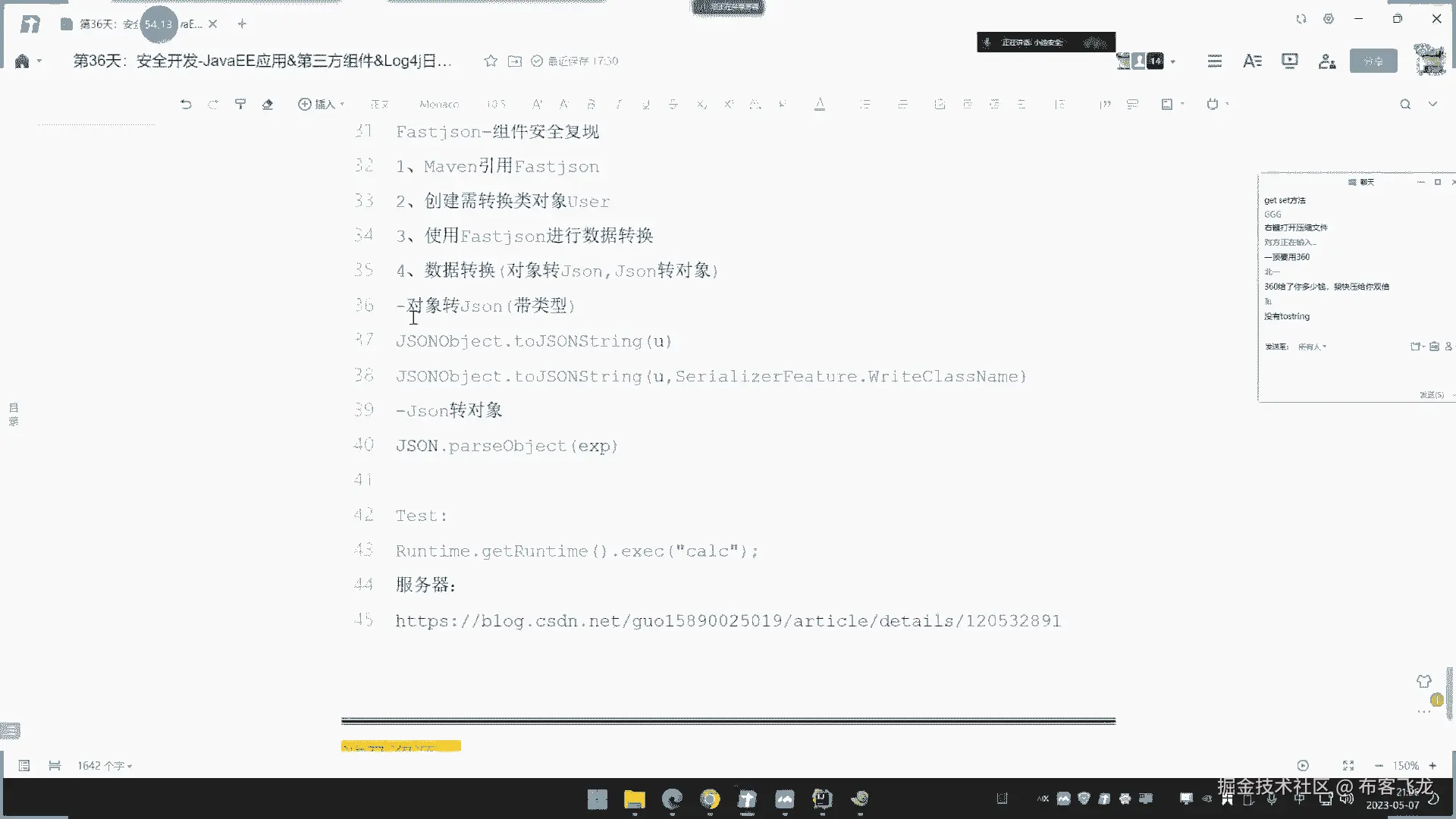This screenshot has height=819, width=1456.
Task: Toggle italic text formatting
Action: point(619,104)
